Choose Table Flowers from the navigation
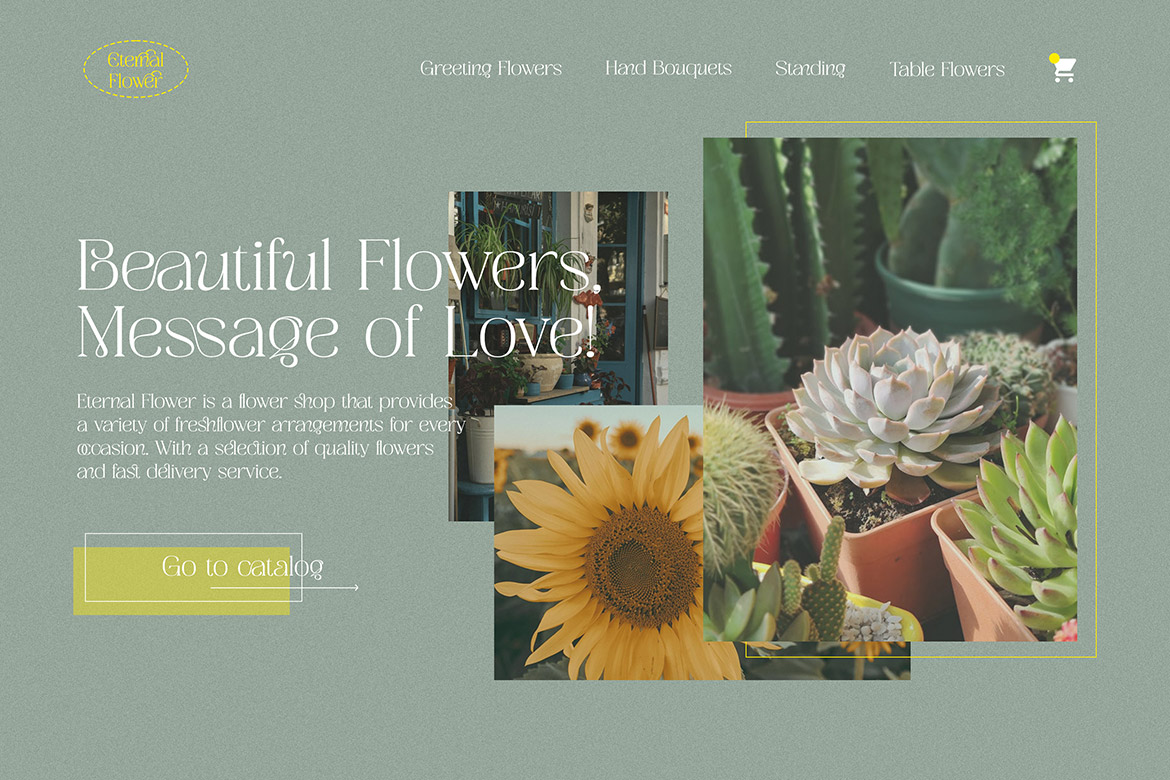 (947, 69)
